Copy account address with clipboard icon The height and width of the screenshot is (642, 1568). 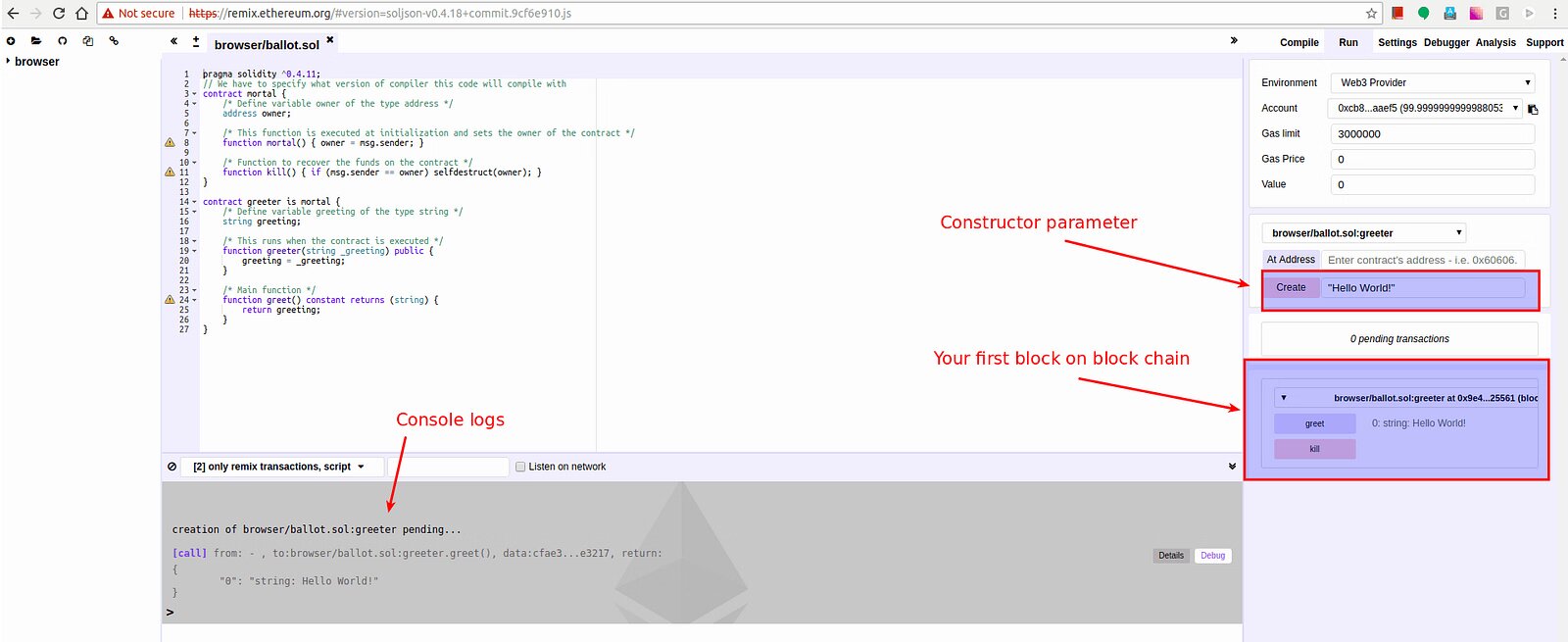(1533, 109)
